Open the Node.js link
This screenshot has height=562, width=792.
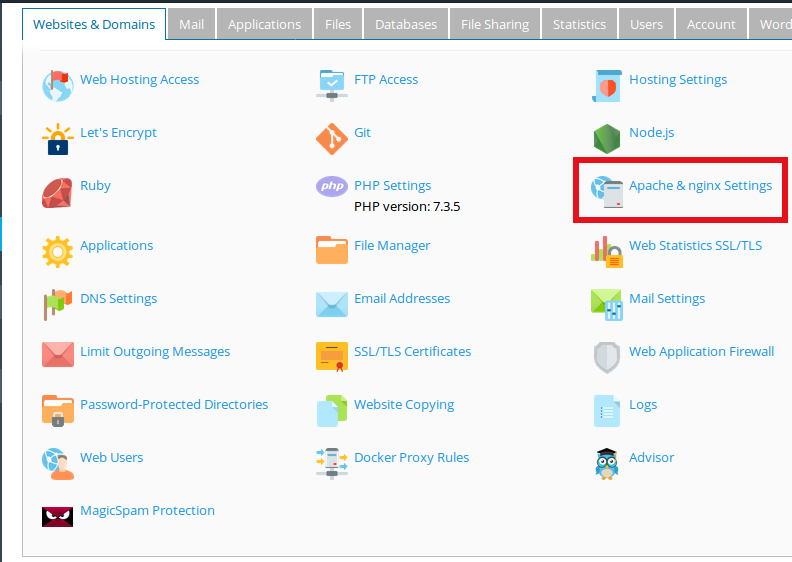(652, 133)
